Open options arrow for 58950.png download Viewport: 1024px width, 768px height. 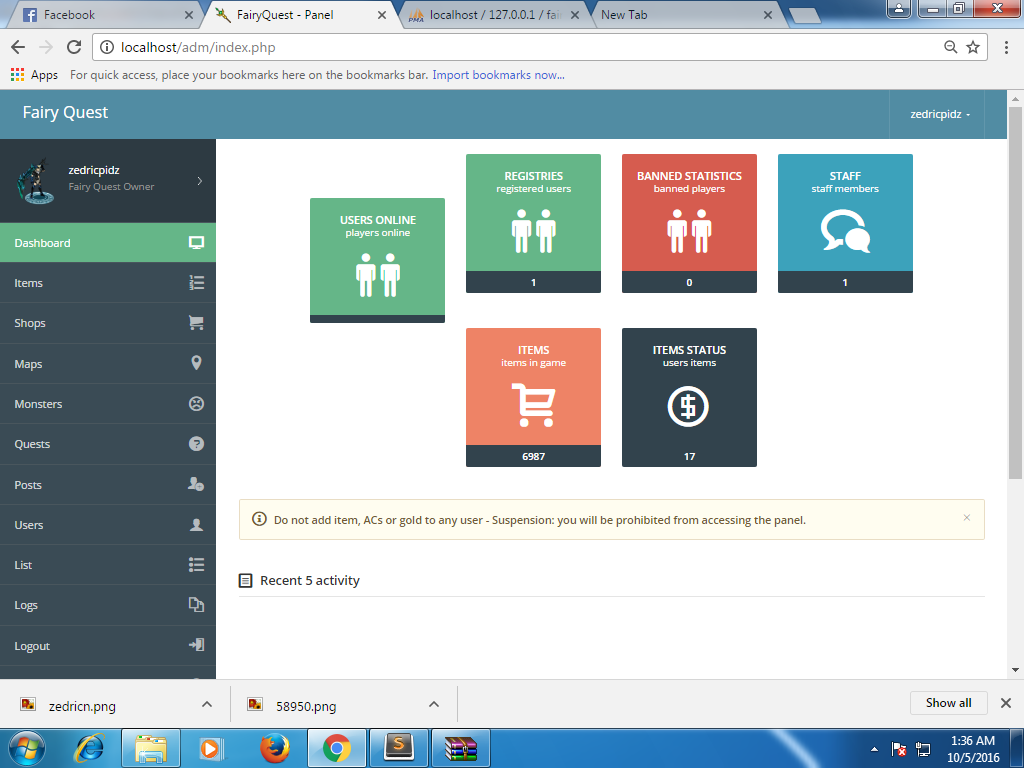[434, 704]
